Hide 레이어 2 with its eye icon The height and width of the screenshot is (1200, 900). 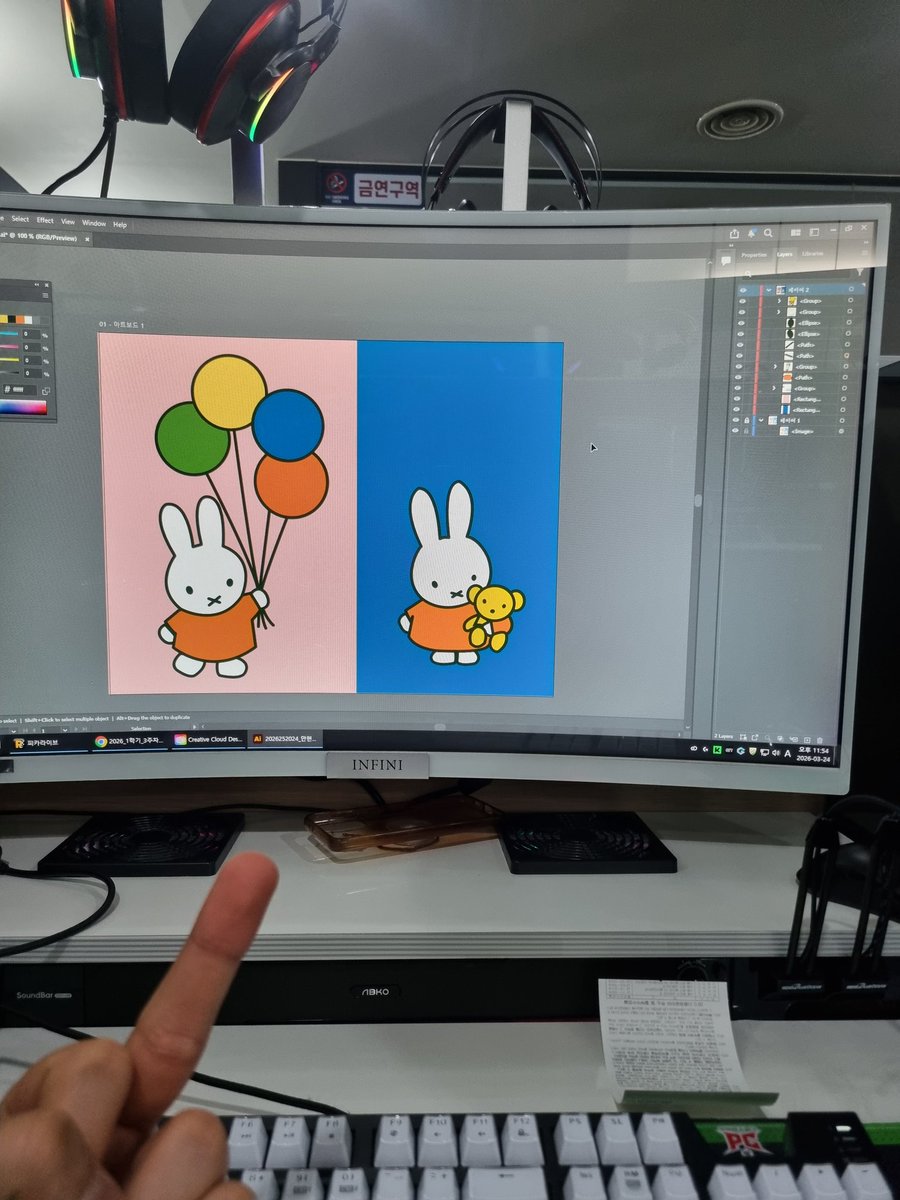pos(743,290)
